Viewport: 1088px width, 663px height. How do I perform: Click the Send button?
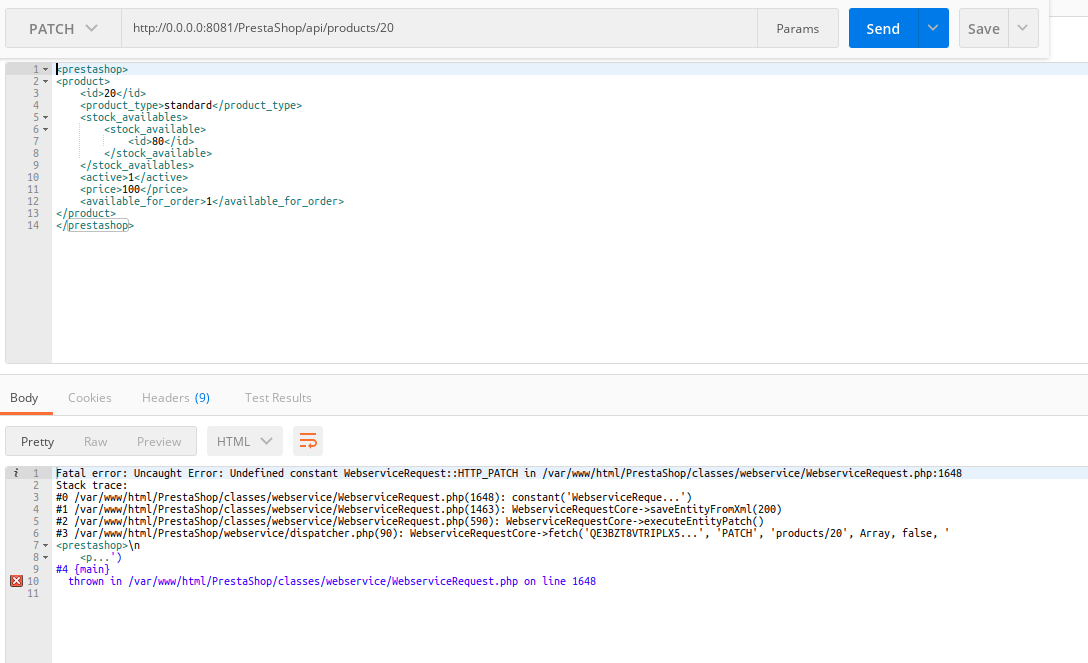point(883,28)
